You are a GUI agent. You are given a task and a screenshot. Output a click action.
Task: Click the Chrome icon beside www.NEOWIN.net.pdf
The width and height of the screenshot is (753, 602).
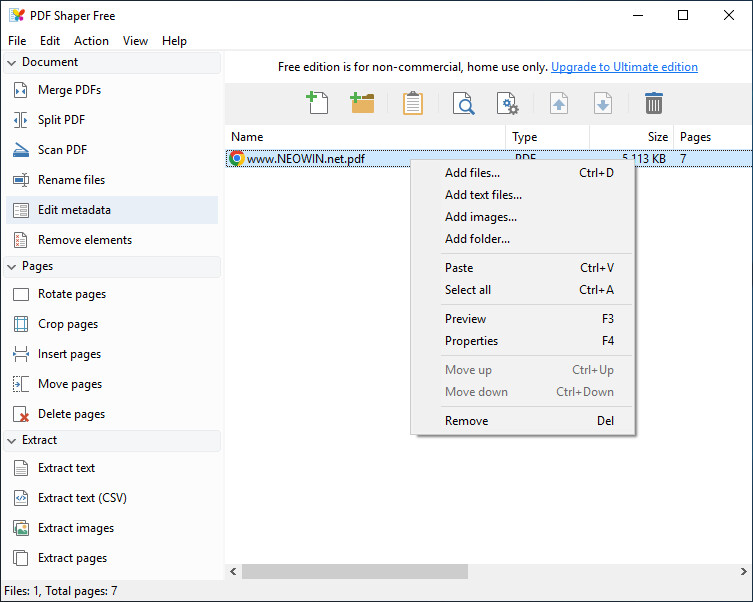(236, 158)
